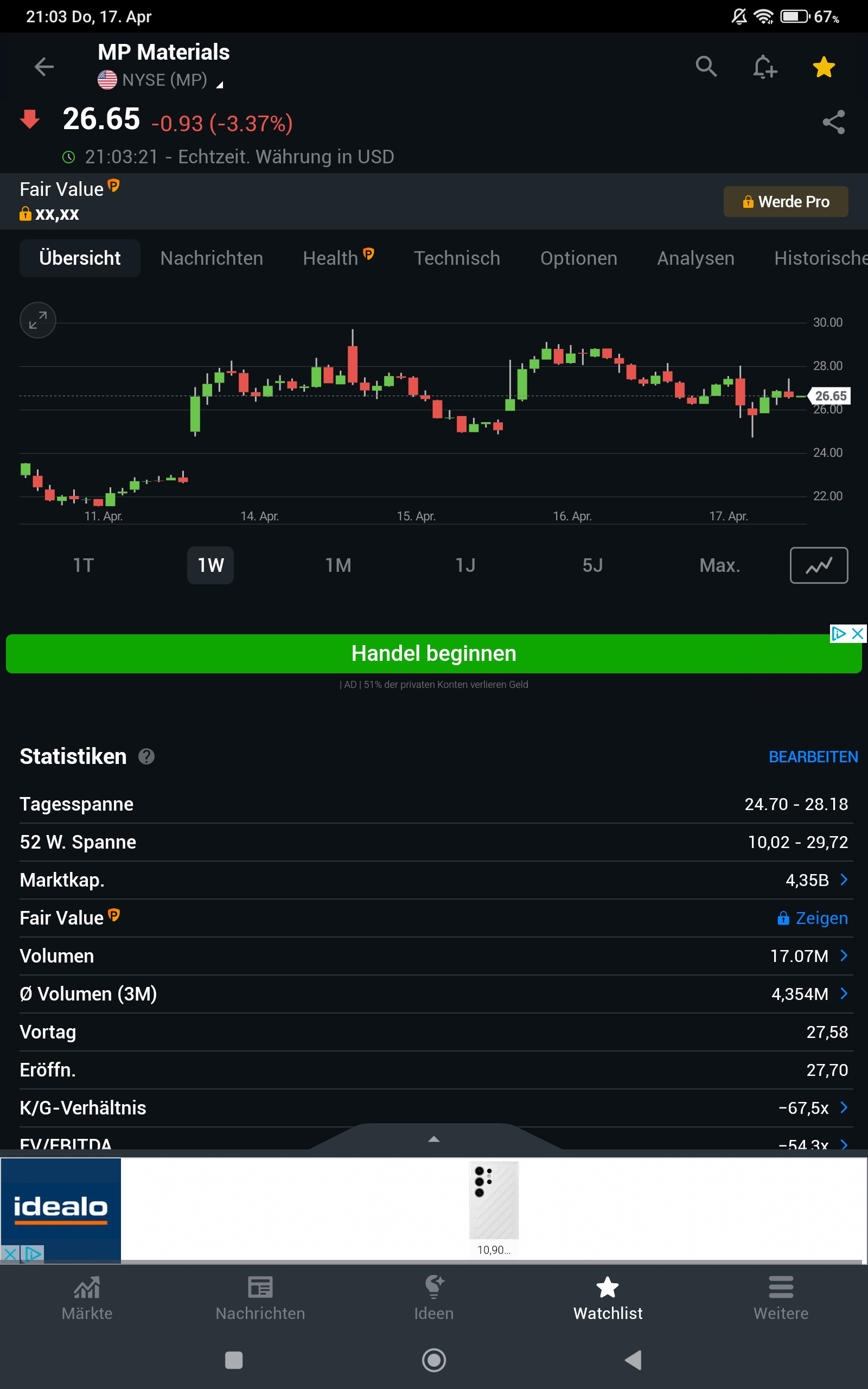
Task: Pull up the bottom drawer handle arrow
Action: tap(434, 1139)
